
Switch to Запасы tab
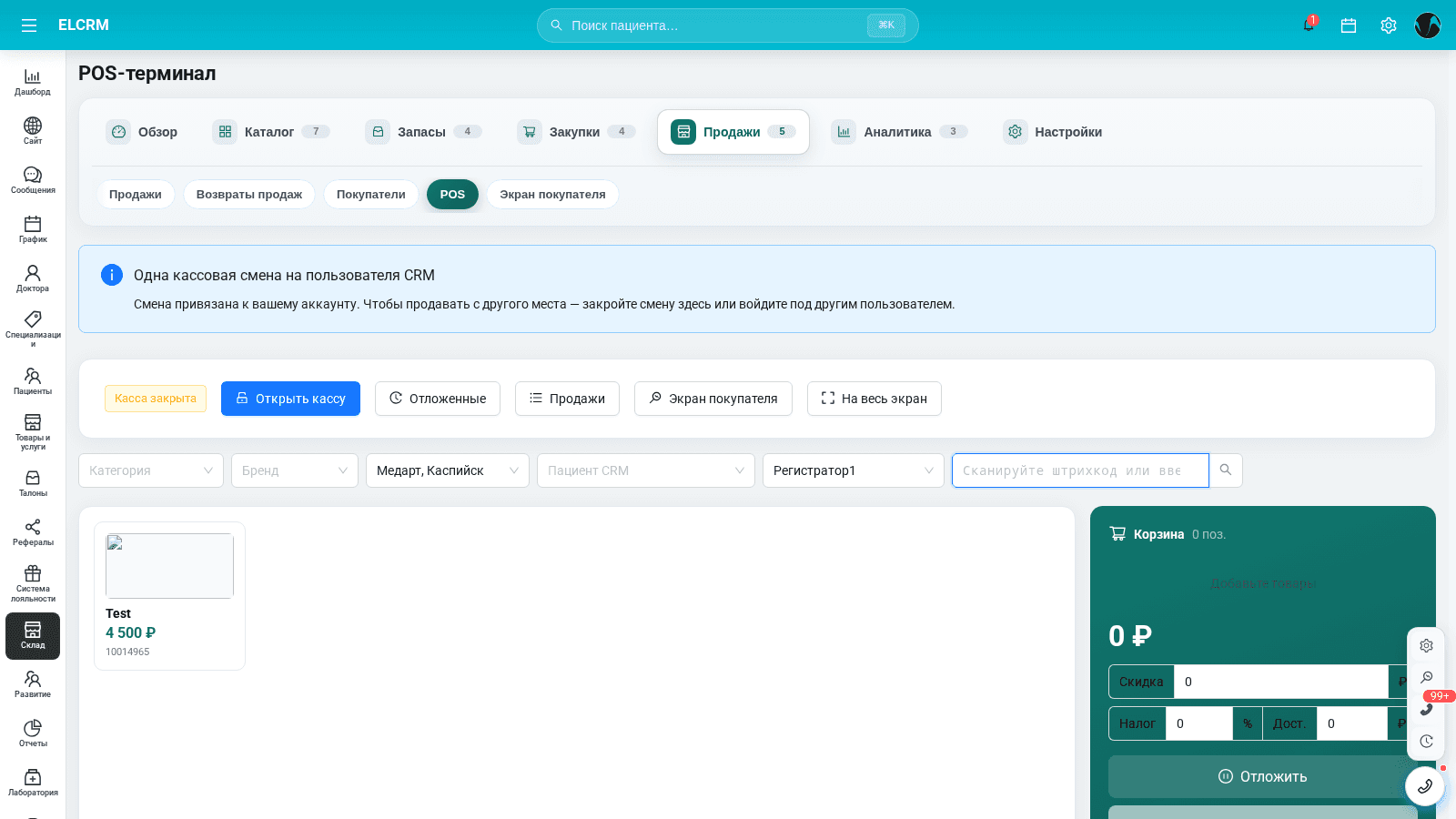coord(424,132)
